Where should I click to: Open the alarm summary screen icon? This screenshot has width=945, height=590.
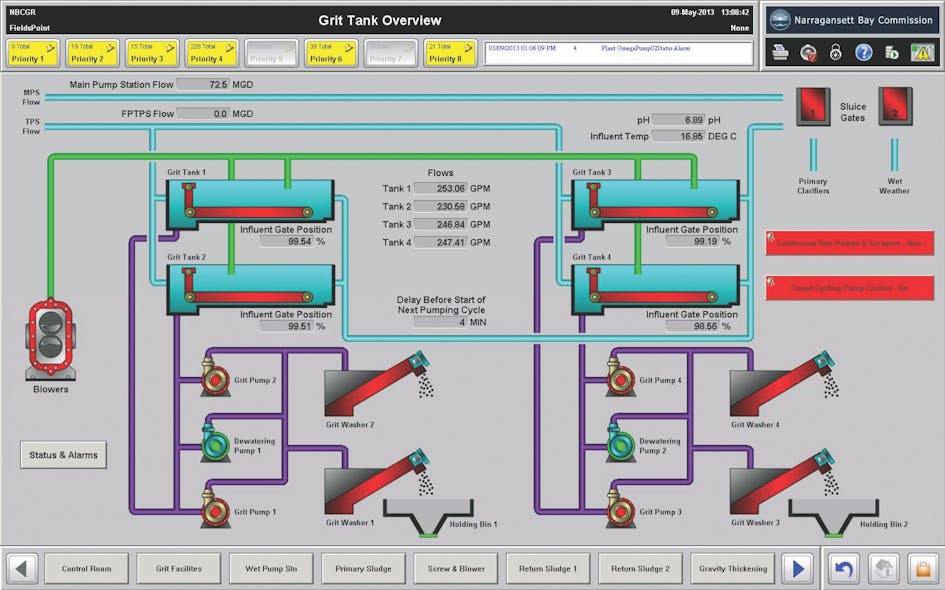pyautogui.click(x=921, y=52)
